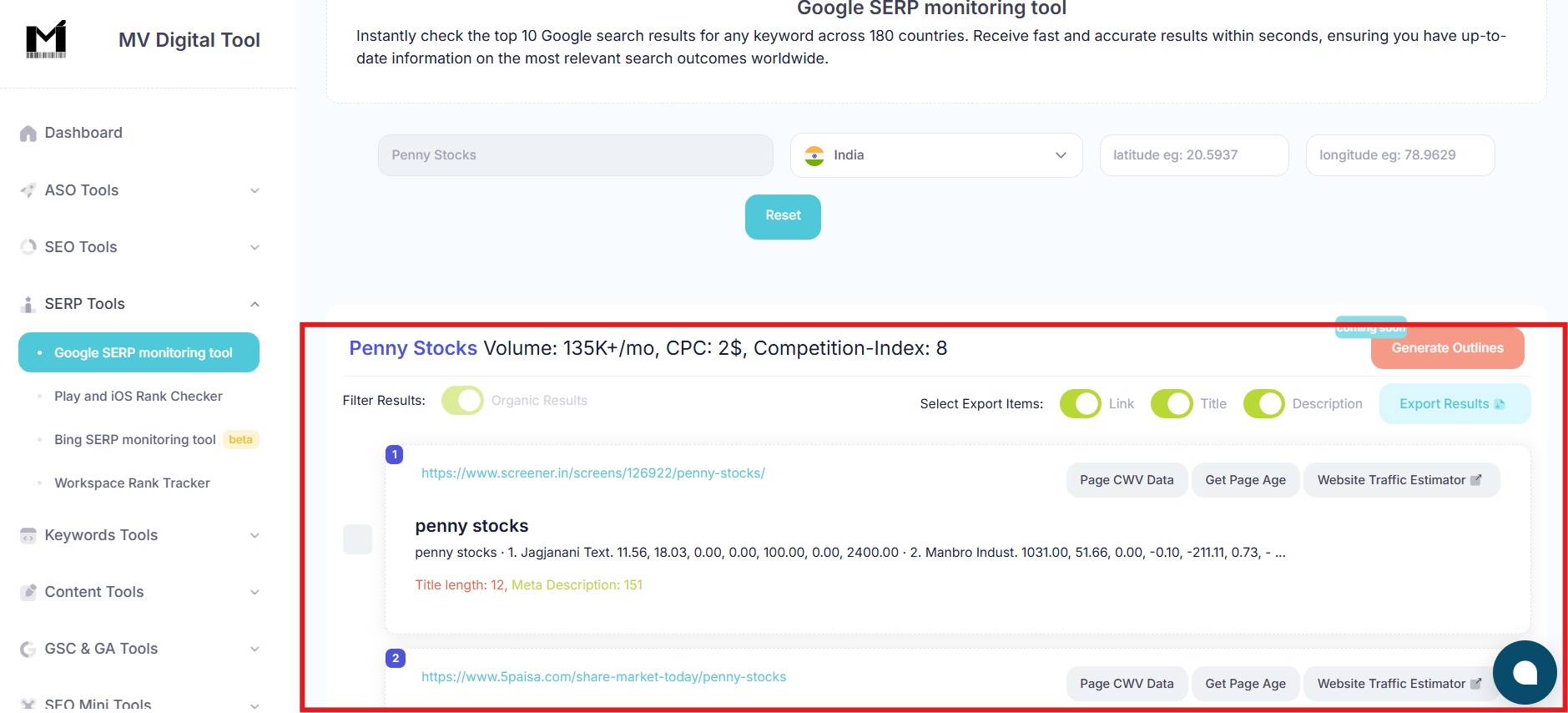
Task: Click Get Page Age for screener.in result
Action: click(x=1245, y=480)
